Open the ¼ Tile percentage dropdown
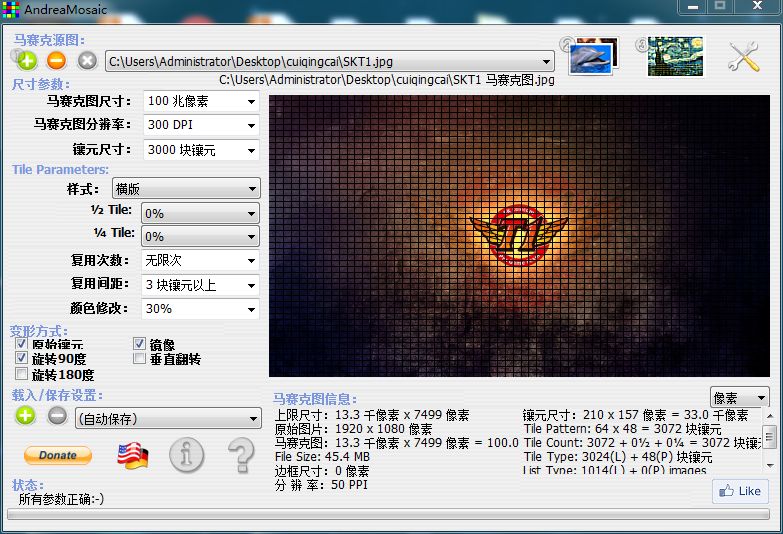This screenshot has width=783, height=534. click(x=200, y=236)
